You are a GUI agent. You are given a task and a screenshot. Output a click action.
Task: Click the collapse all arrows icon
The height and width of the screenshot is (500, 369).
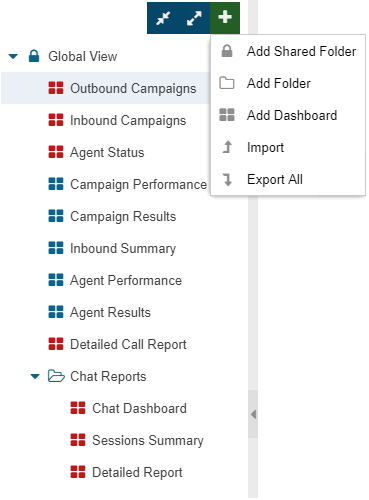[x=163, y=18]
